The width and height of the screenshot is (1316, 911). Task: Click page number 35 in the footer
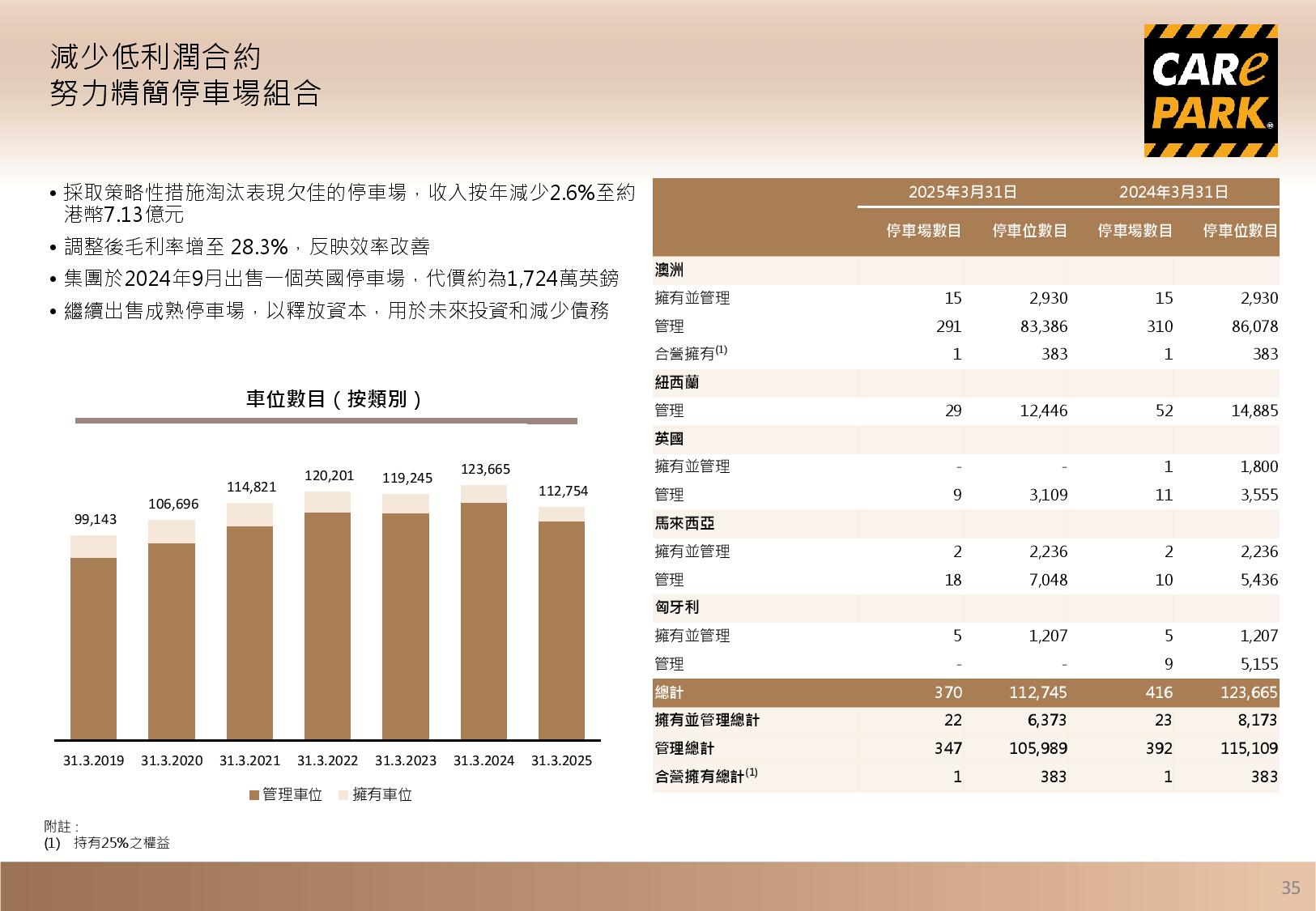click(x=1290, y=888)
